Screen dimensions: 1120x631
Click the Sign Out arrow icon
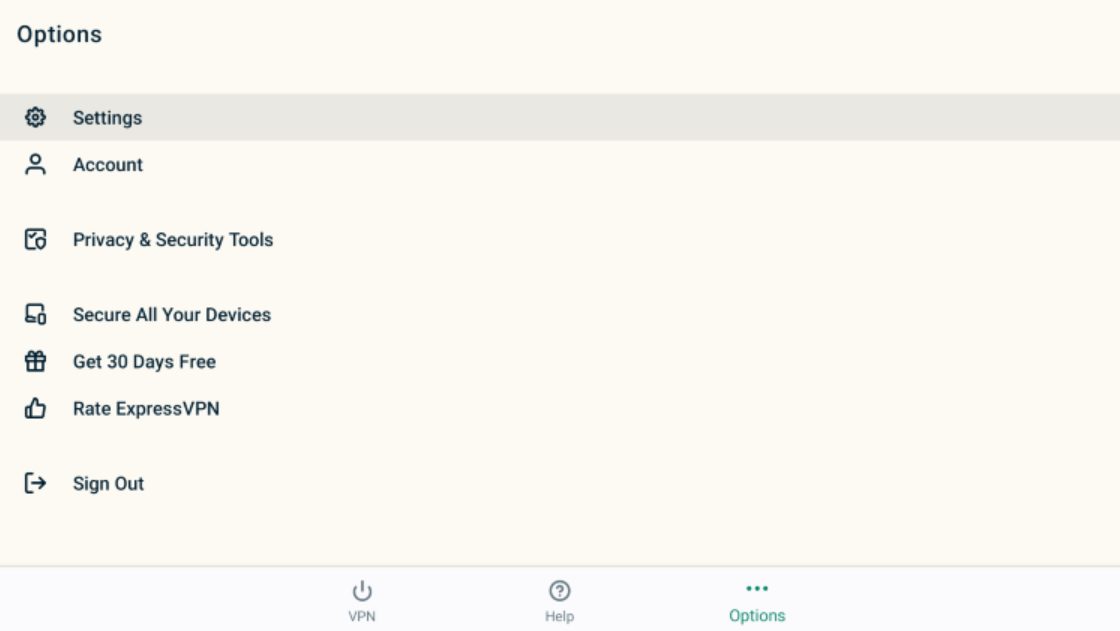(x=35, y=483)
